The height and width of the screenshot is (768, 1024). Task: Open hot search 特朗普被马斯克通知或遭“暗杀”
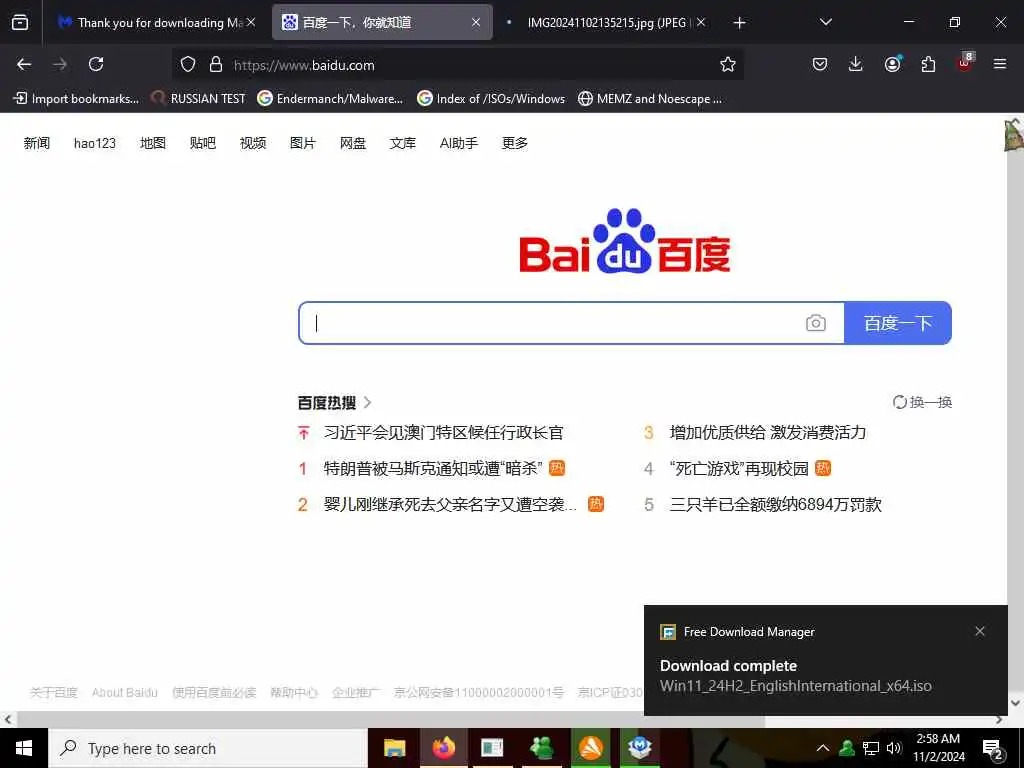[x=433, y=468]
